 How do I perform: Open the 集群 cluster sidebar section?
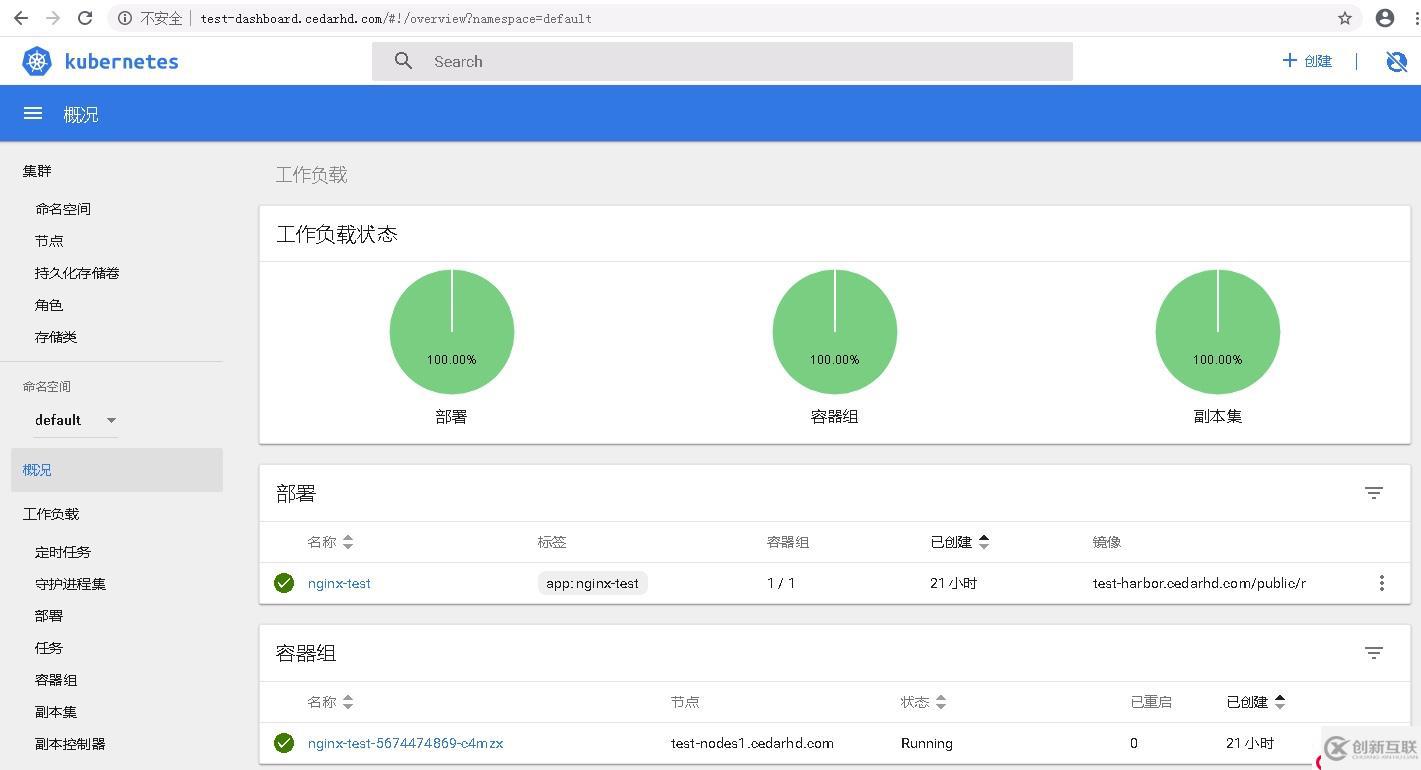(x=37, y=171)
